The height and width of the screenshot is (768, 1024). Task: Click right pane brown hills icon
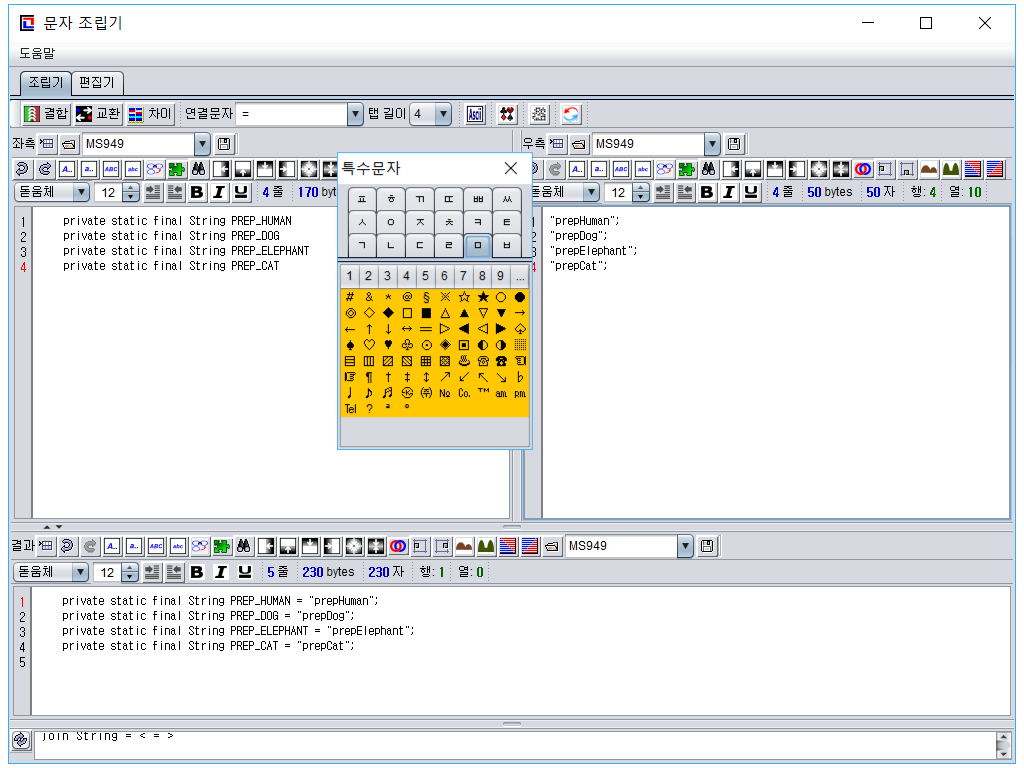pyautogui.click(x=929, y=170)
